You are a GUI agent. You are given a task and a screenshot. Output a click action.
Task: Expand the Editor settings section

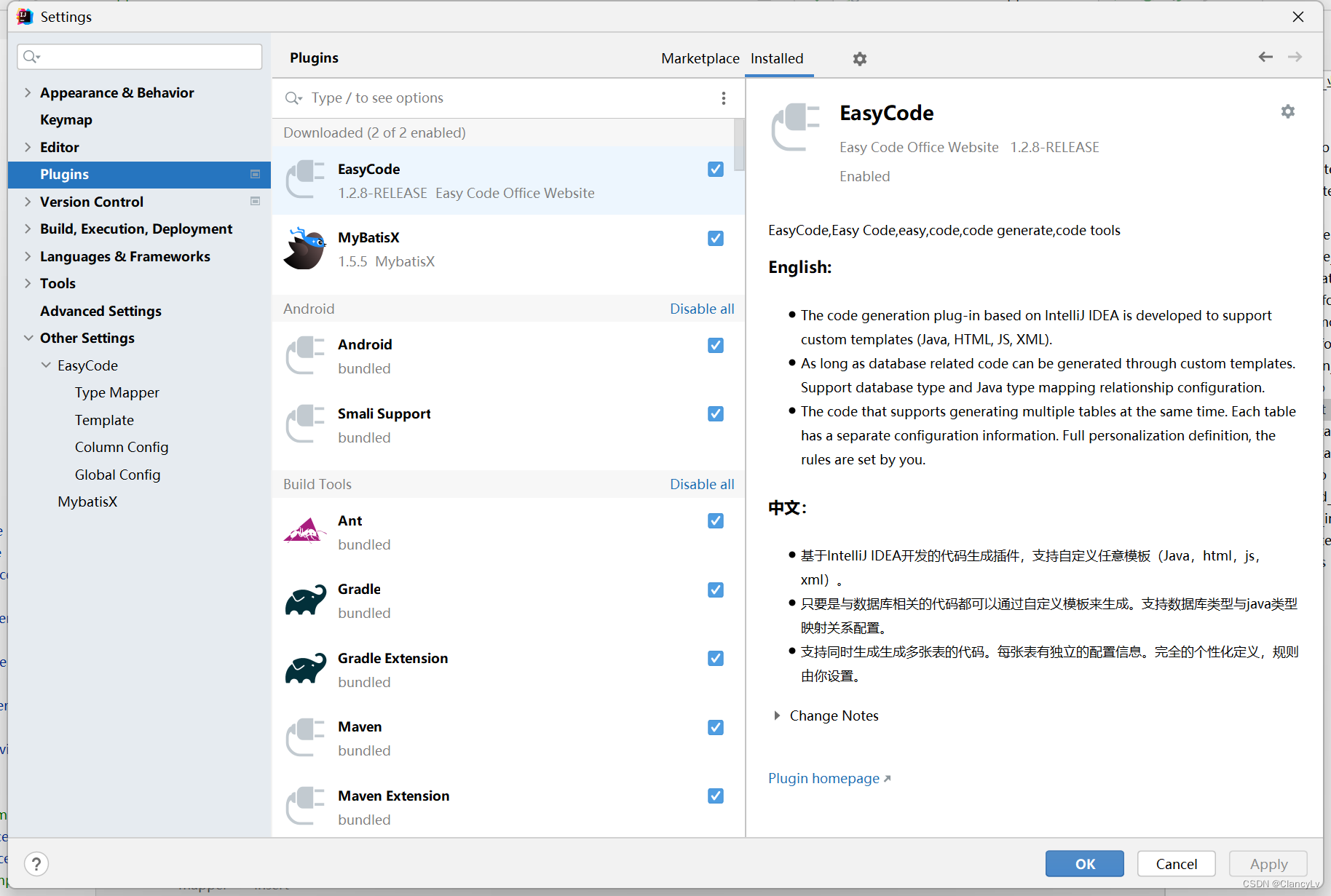(x=28, y=147)
